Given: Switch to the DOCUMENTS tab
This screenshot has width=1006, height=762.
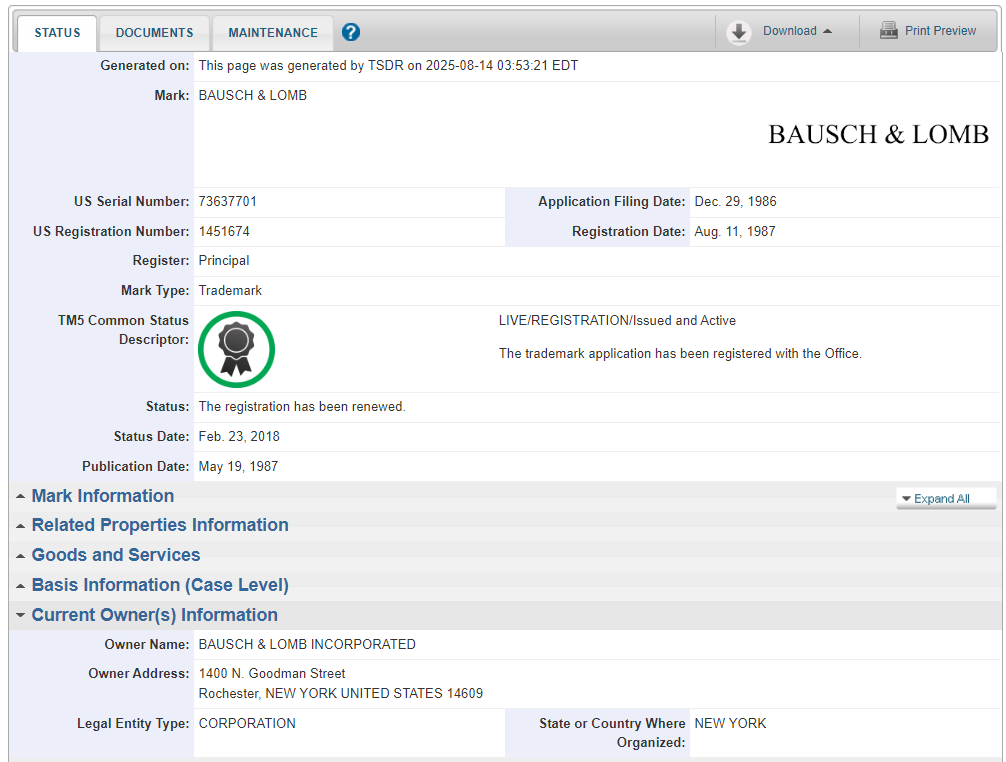Looking at the screenshot, I should tap(154, 33).
